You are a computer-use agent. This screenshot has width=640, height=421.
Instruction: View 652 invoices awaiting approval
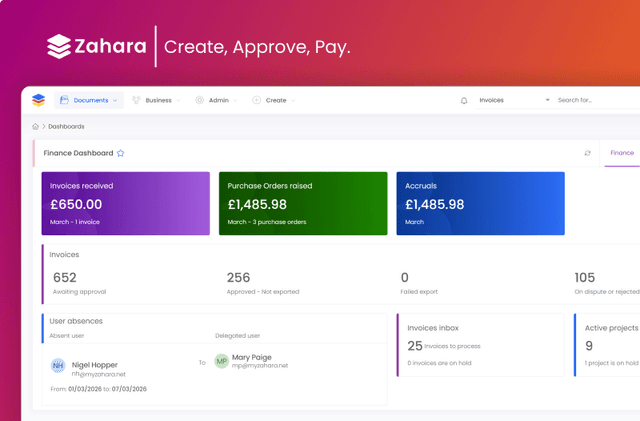click(80, 283)
